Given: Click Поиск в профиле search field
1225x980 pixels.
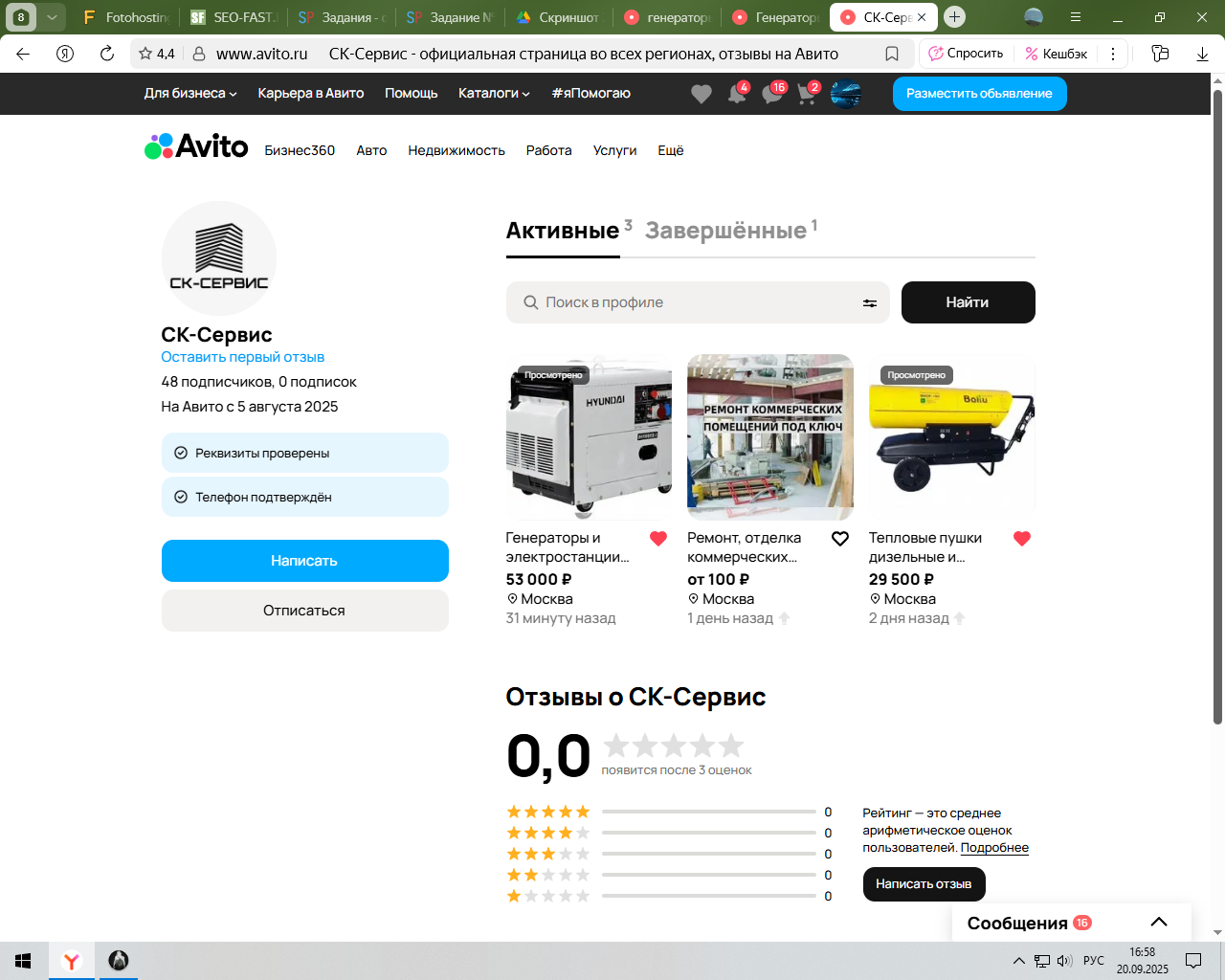Looking at the screenshot, I should click(698, 302).
